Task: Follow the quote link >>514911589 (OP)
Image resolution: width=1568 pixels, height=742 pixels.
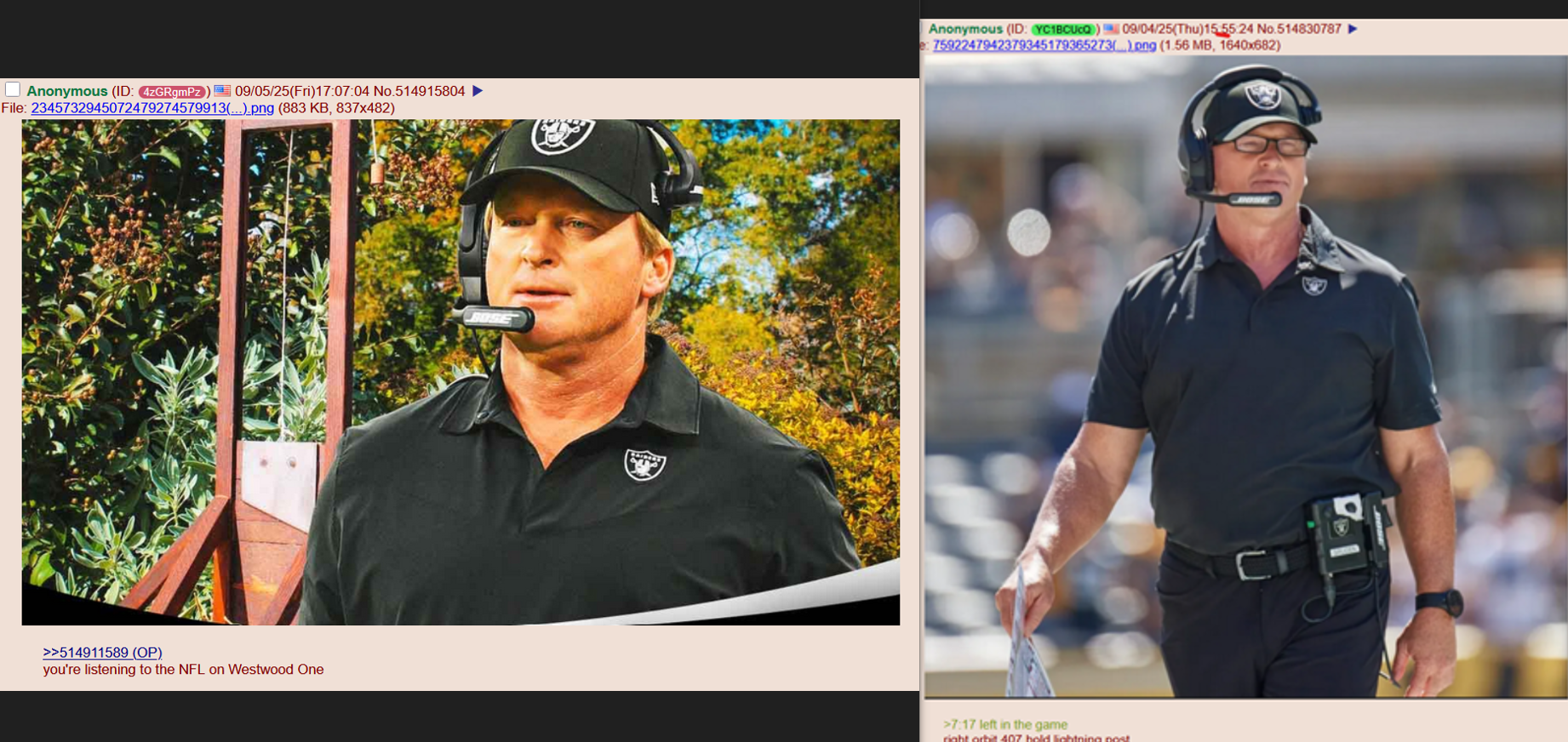Action: (x=102, y=653)
